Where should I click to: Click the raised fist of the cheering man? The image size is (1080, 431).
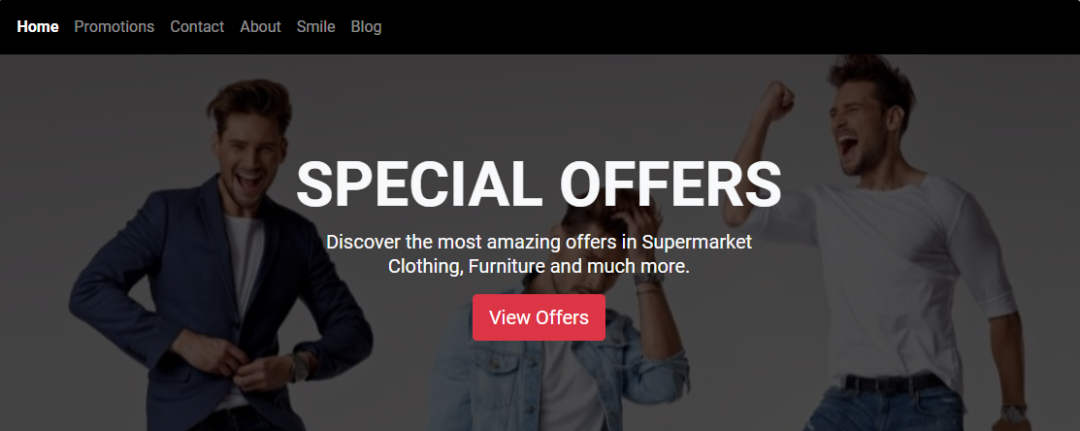point(777,101)
